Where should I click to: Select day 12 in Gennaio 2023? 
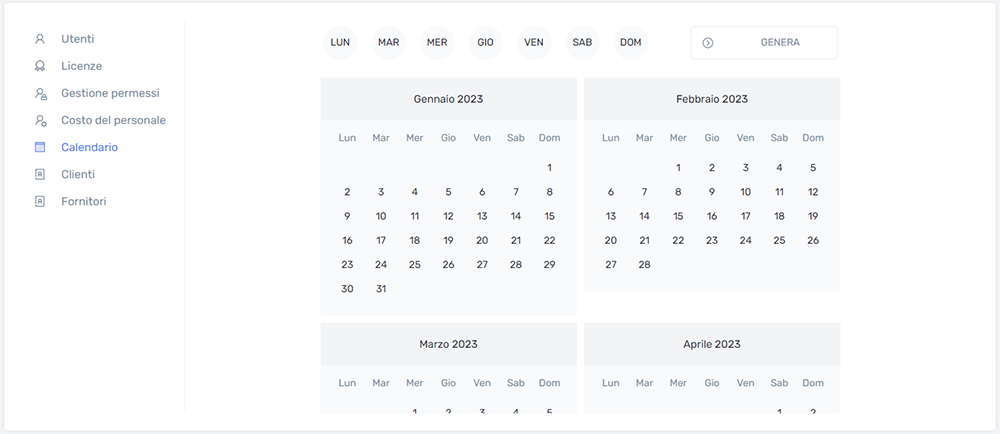coord(448,216)
